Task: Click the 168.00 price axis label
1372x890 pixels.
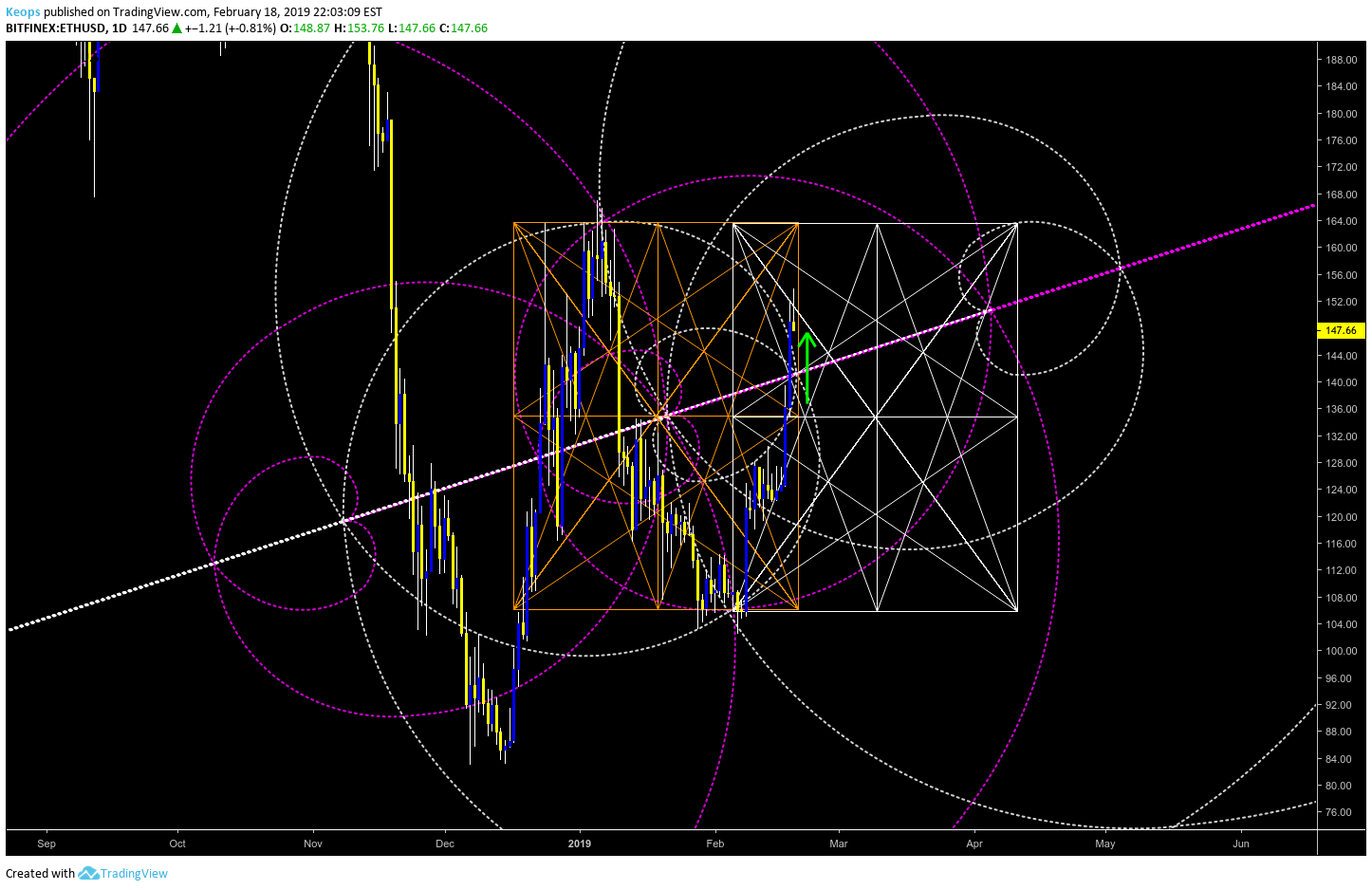Action: click(1341, 195)
